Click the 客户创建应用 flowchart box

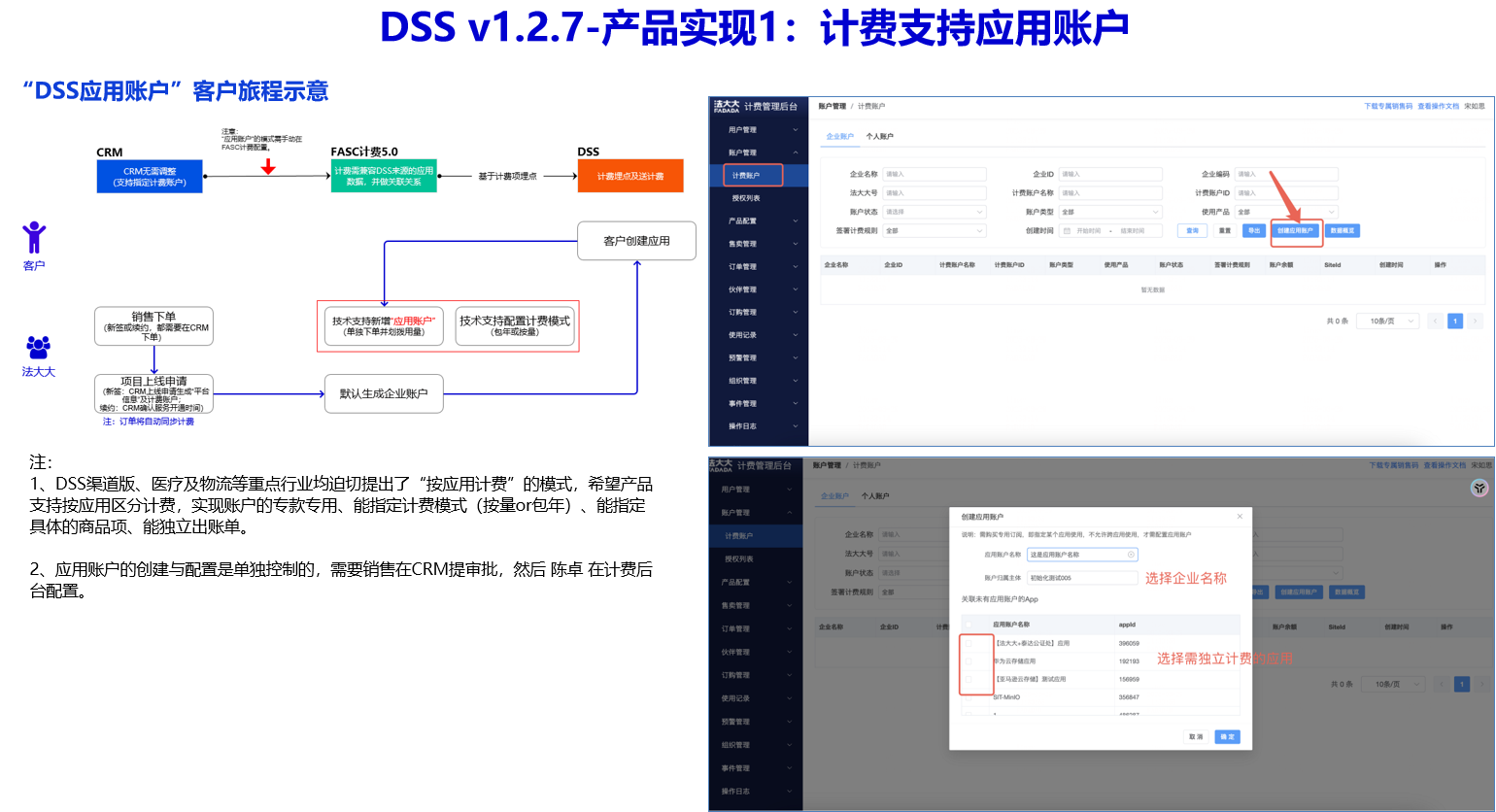[637, 241]
